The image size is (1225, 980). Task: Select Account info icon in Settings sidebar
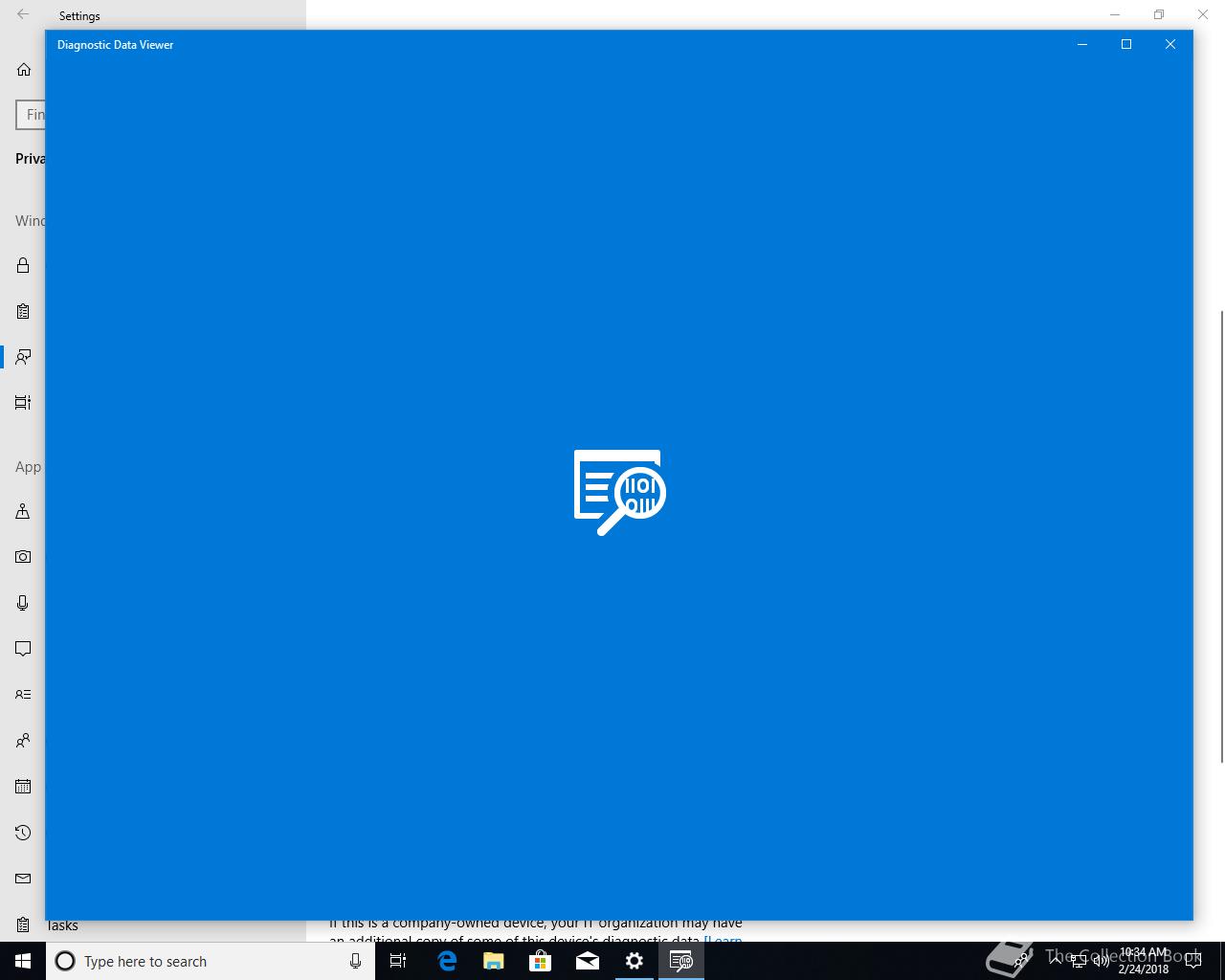[23, 695]
